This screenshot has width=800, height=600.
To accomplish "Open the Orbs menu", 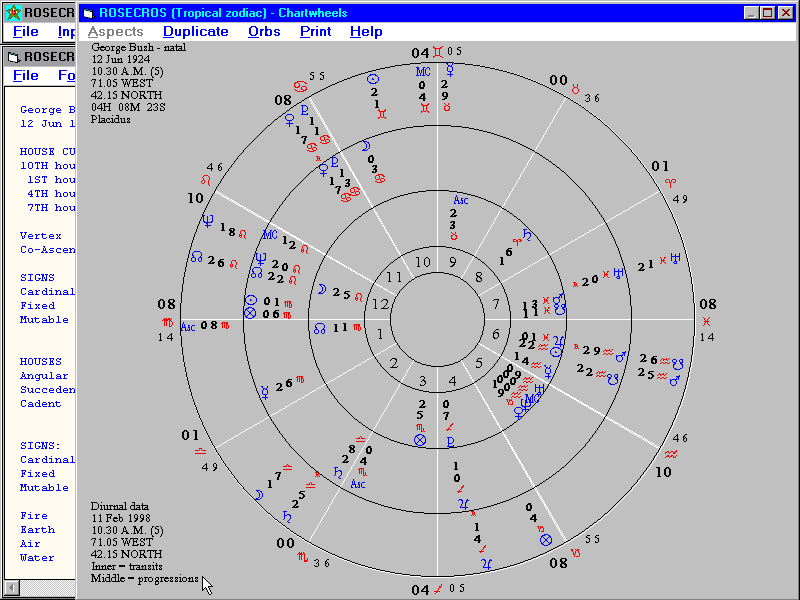I will coord(264,31).
